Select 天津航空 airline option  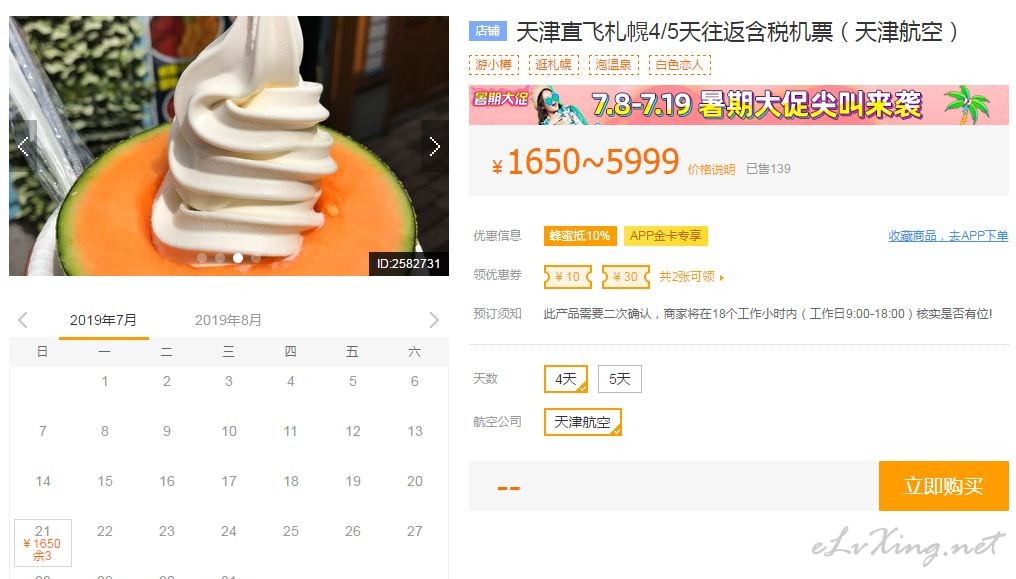(x=583, y=422)
